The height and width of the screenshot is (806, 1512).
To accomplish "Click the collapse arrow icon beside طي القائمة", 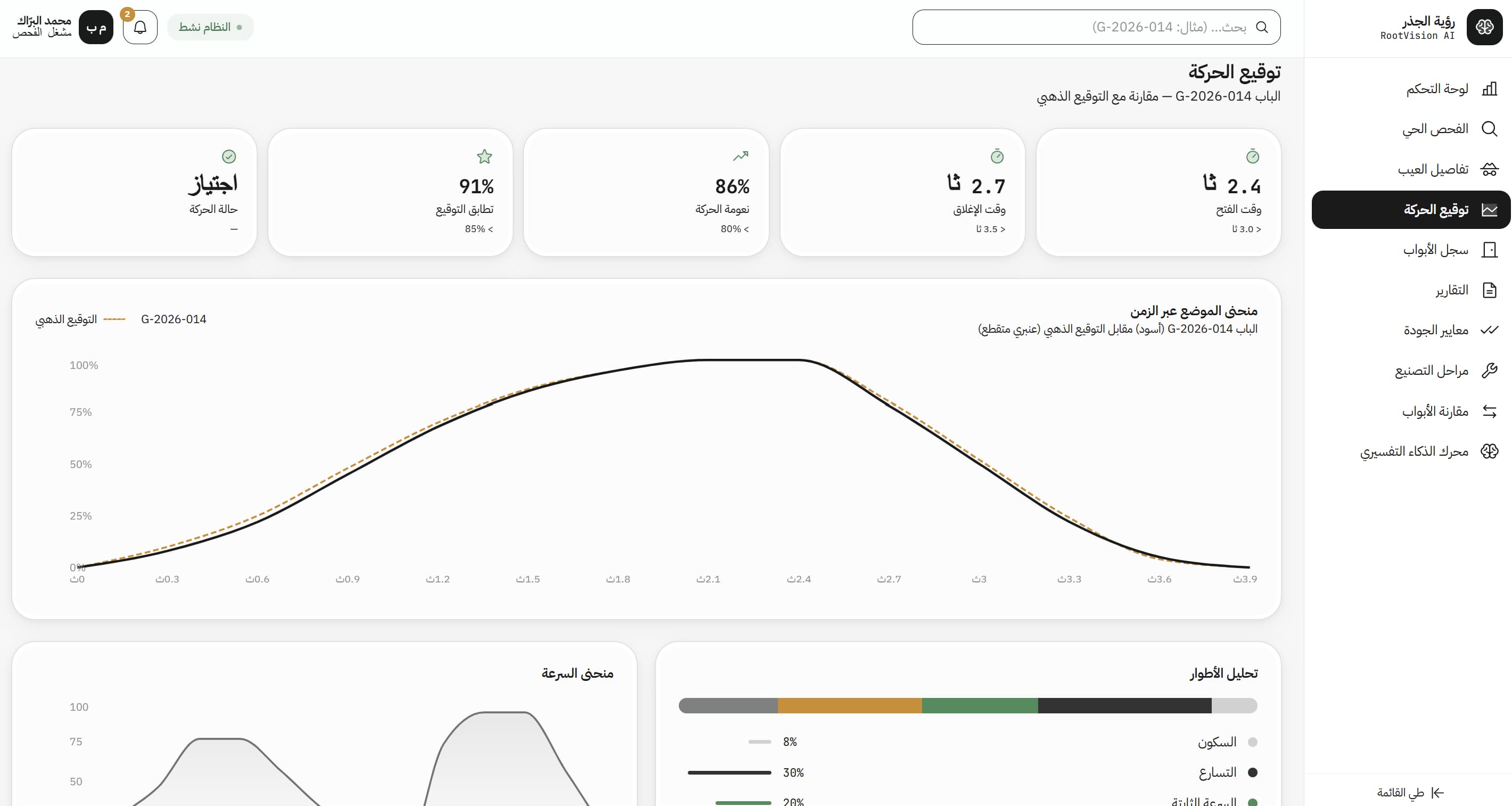I will point(1437,793).
